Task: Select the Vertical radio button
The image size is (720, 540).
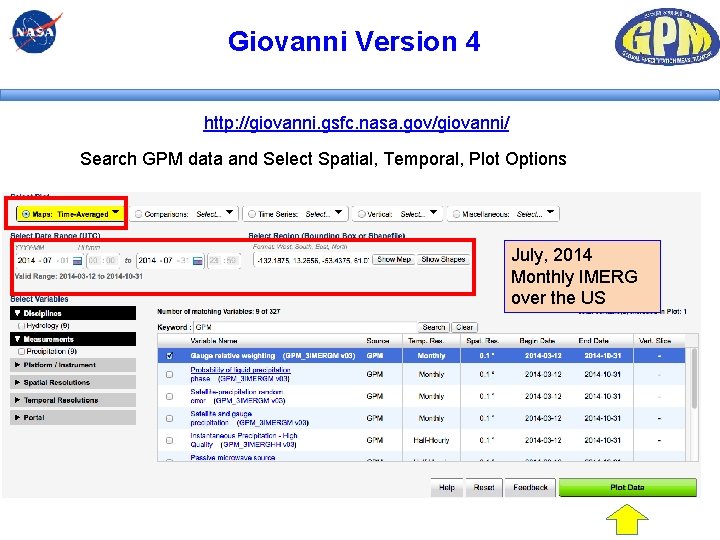Action: click(x=361, y=214)
